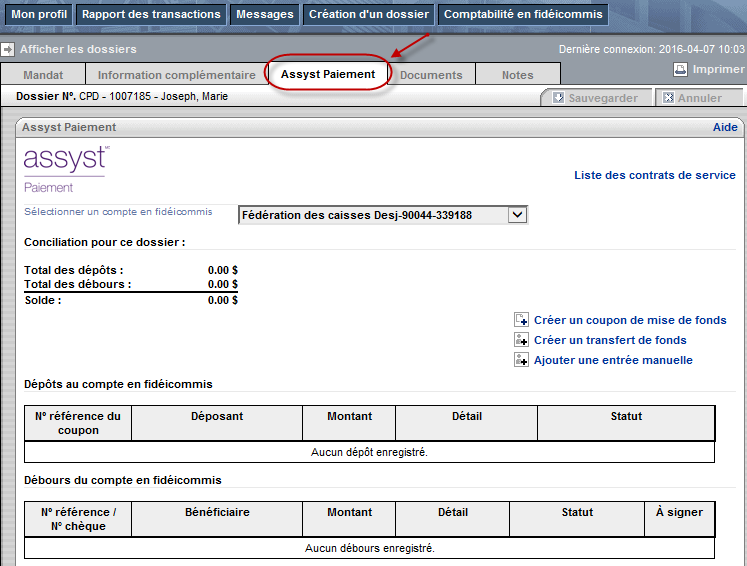Screen dimensions: 747x566
Task: Click Création d'un dossier
Action: tap(368, 15)
